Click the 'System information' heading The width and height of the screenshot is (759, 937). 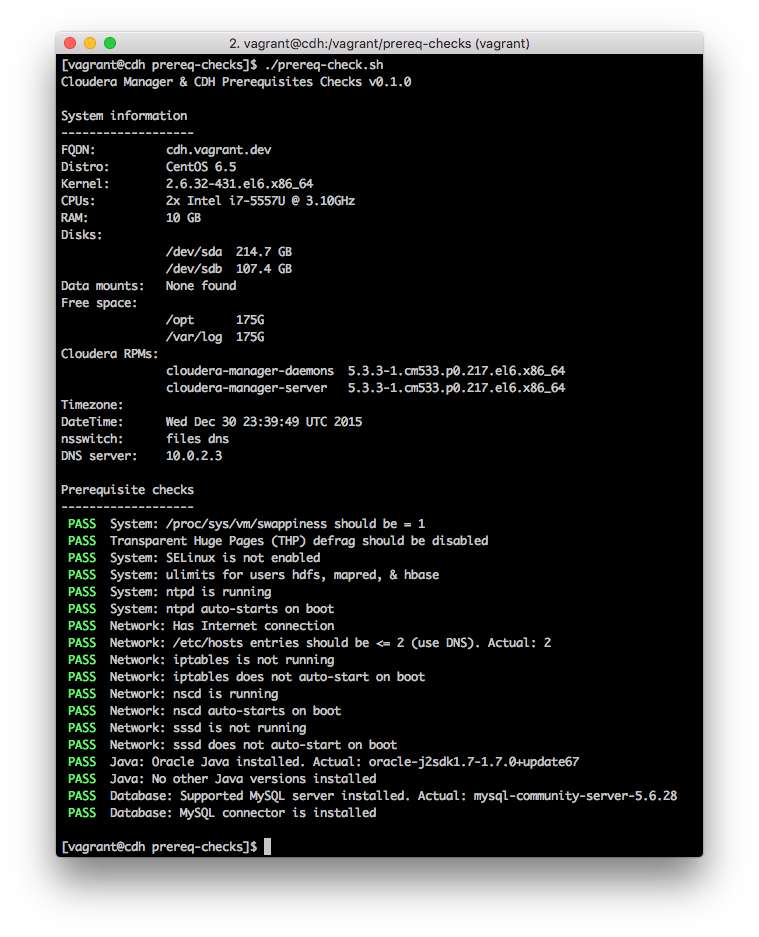124,116
